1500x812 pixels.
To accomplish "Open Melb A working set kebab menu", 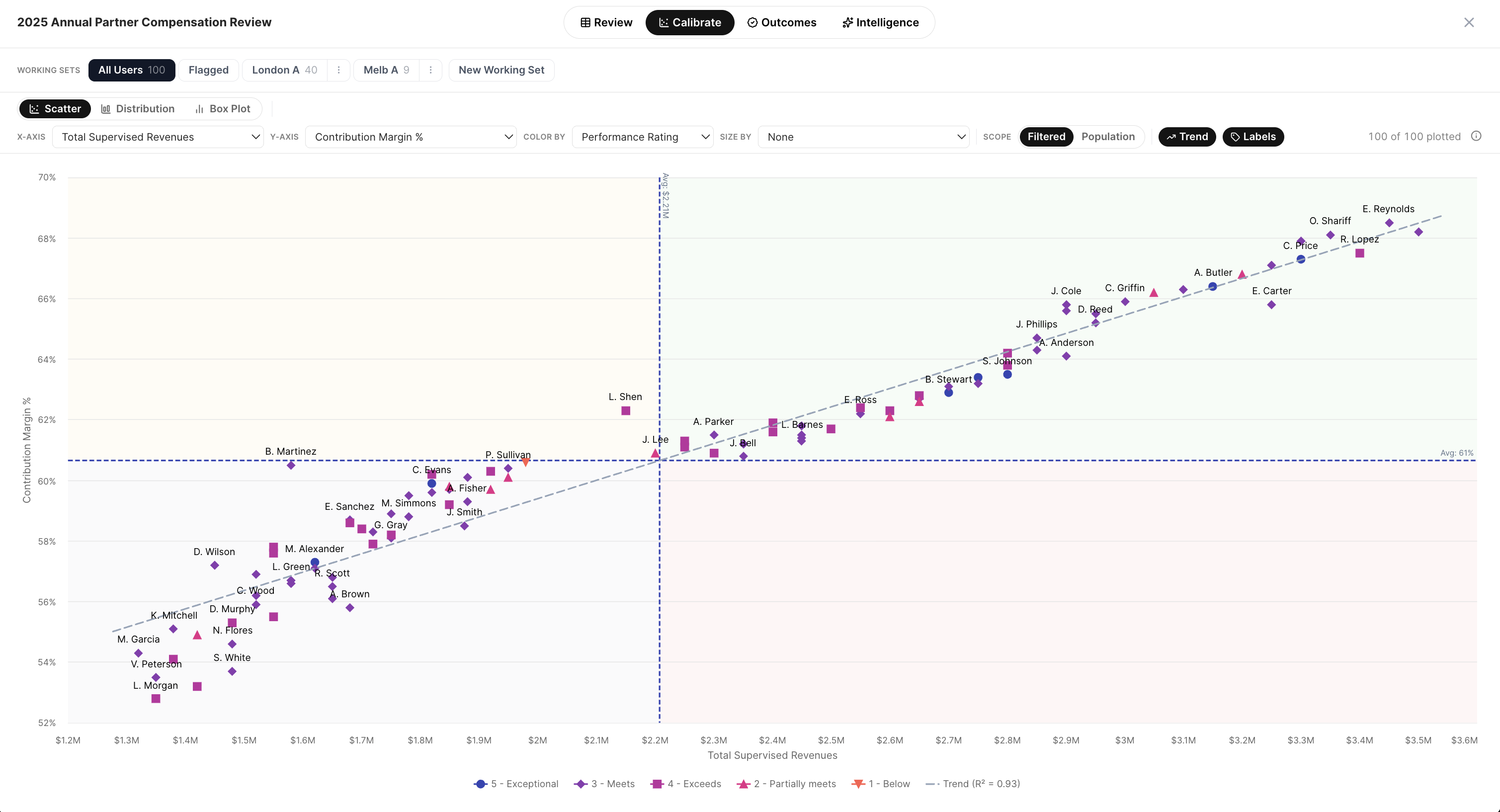I will 430,70.
